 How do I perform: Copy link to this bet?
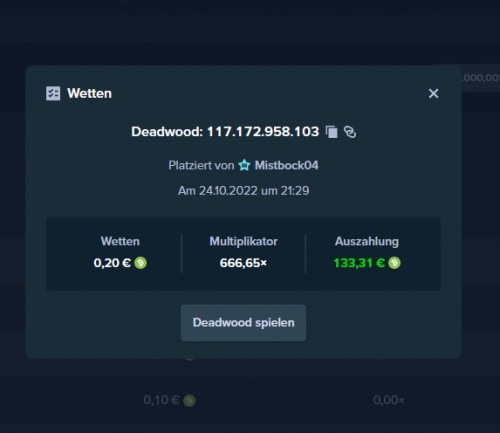point(350,132)
